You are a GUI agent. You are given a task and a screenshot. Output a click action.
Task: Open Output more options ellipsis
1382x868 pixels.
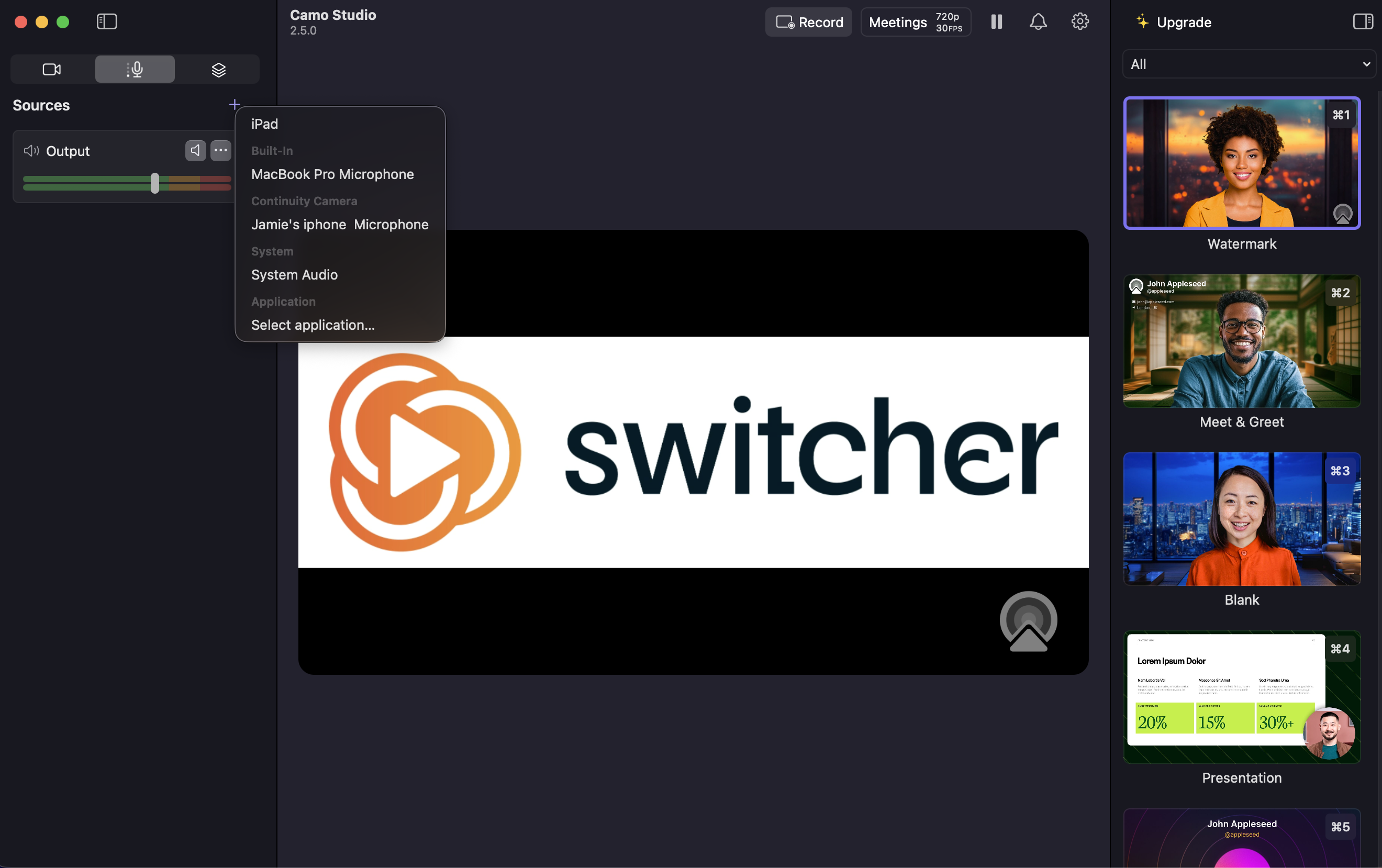click(x=220, y=150)
